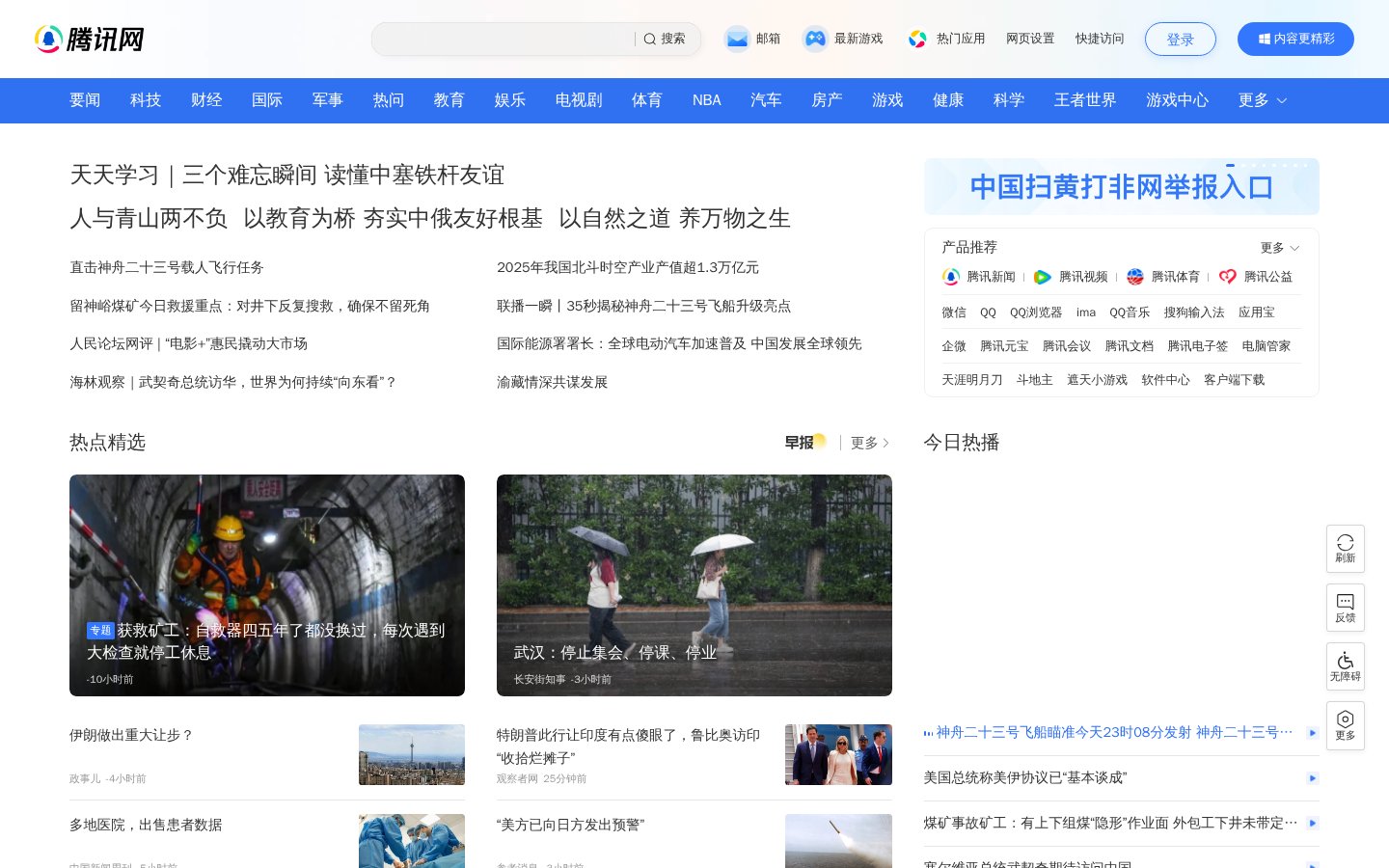Screen dimensions: 1389x868
Task: Click the side 更多 hexagon icon
Action: click(x=1346, y=725)
